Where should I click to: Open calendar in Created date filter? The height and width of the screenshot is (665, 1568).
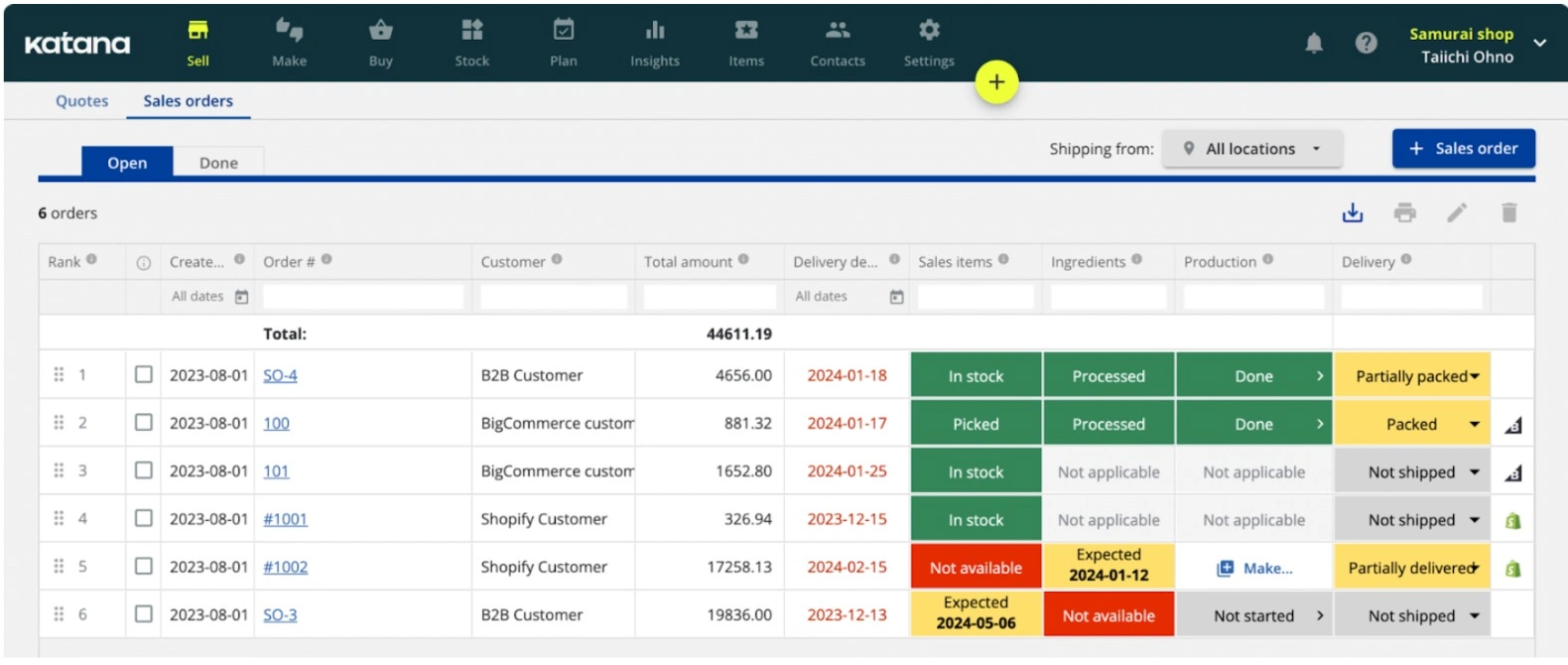click(x=241, y=297)
